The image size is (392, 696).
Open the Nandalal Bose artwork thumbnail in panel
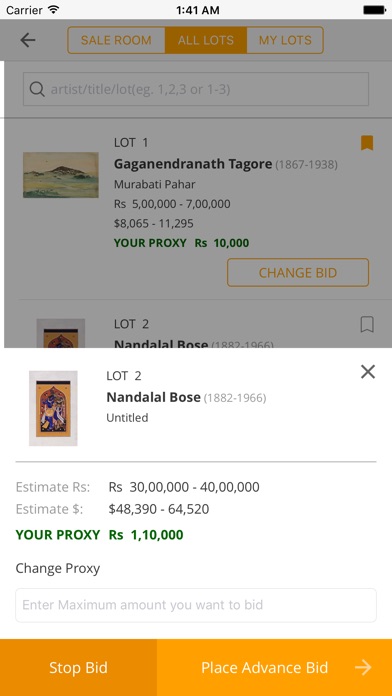coord(53,408)
